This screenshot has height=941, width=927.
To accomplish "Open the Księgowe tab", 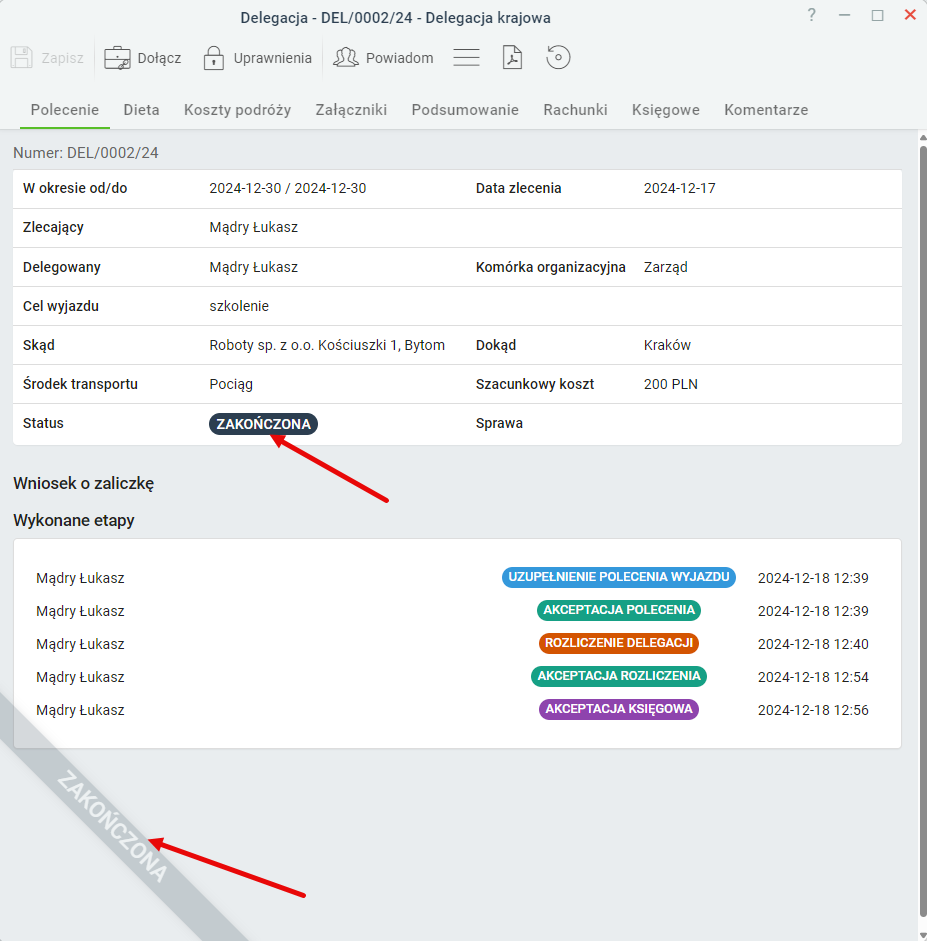I will pos(665,110).
